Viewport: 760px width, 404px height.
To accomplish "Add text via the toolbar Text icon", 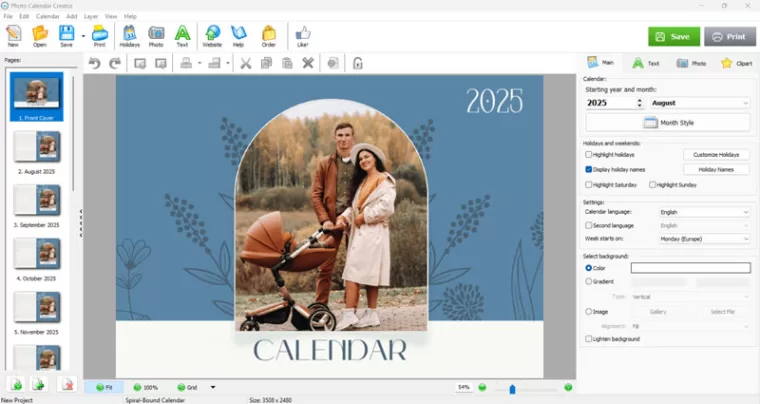I will [x=182, y=36].
